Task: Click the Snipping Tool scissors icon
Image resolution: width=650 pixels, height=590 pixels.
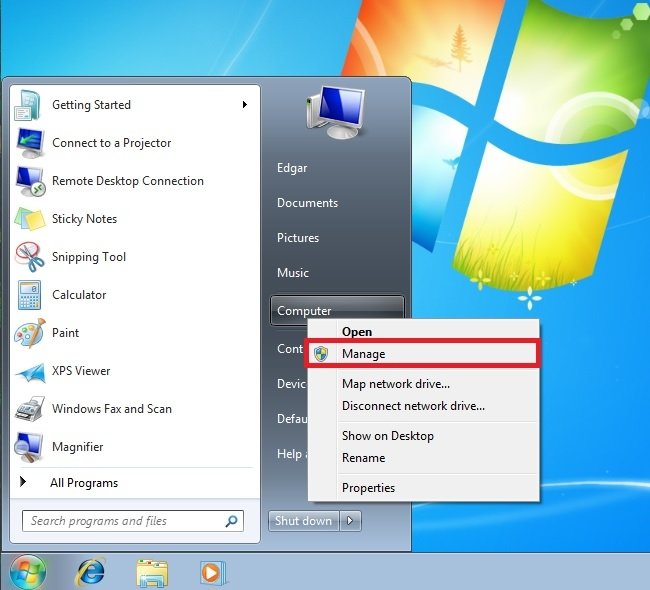Action: pyautogui.click(x=29, y=257)
